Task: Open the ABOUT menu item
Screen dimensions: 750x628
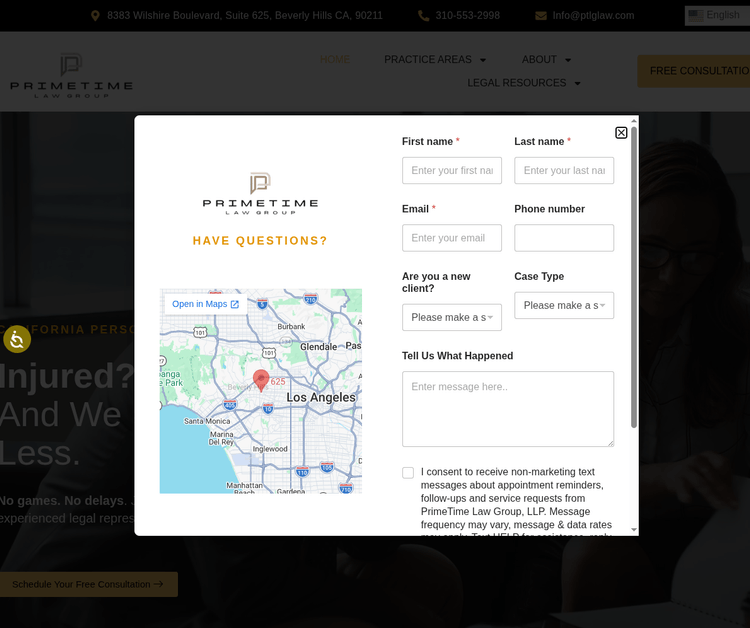Action: click(x=539, y=59)
